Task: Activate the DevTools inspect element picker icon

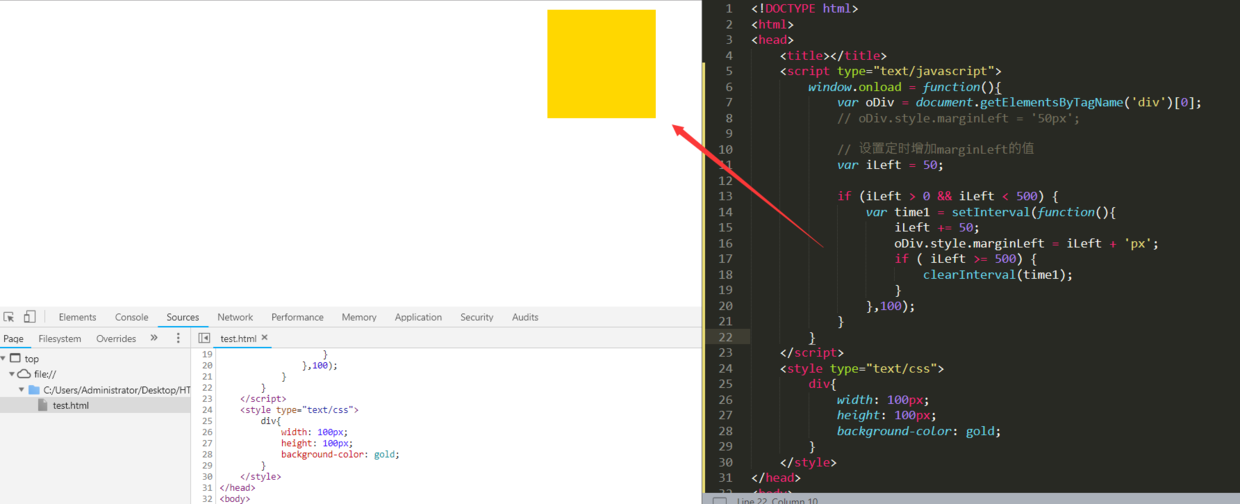Action: pyautogui.click(x=9, y=317)
